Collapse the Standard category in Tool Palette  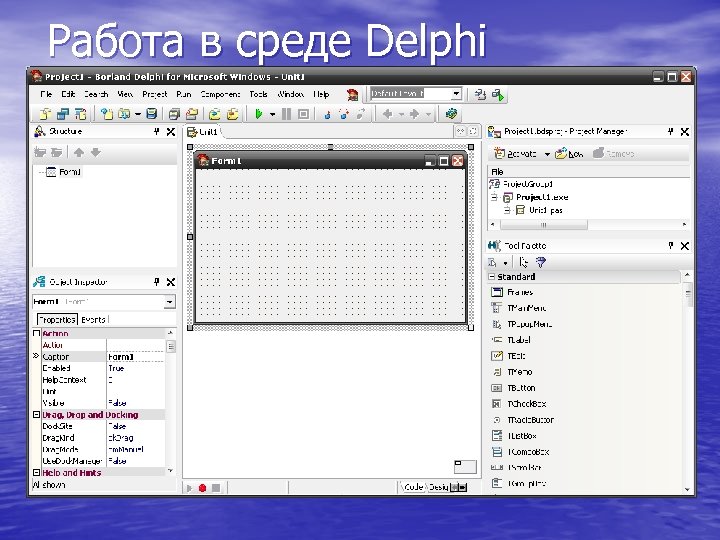click(491, 276)
